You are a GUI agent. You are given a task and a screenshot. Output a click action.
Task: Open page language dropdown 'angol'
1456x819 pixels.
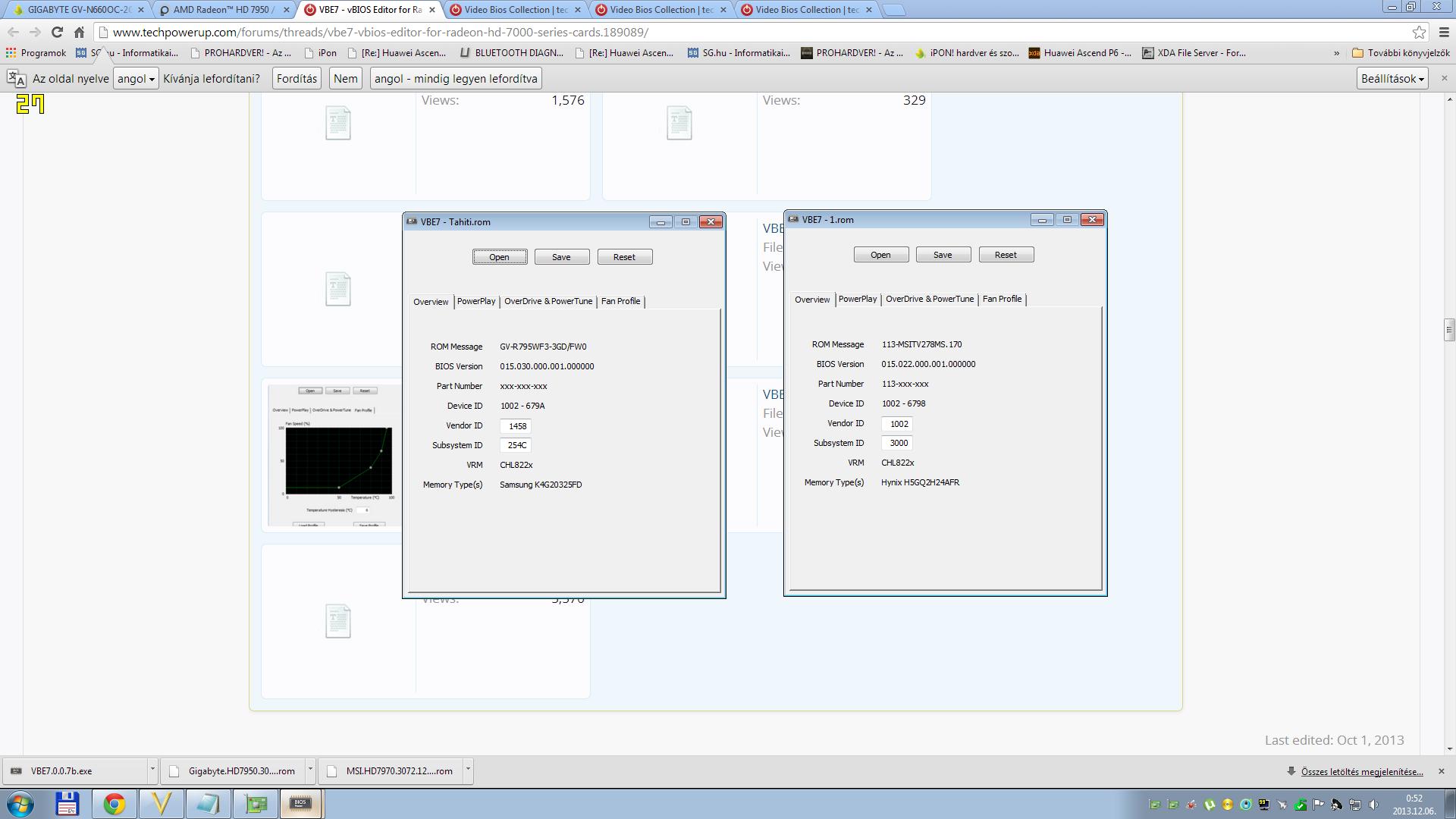click(136, 79)
